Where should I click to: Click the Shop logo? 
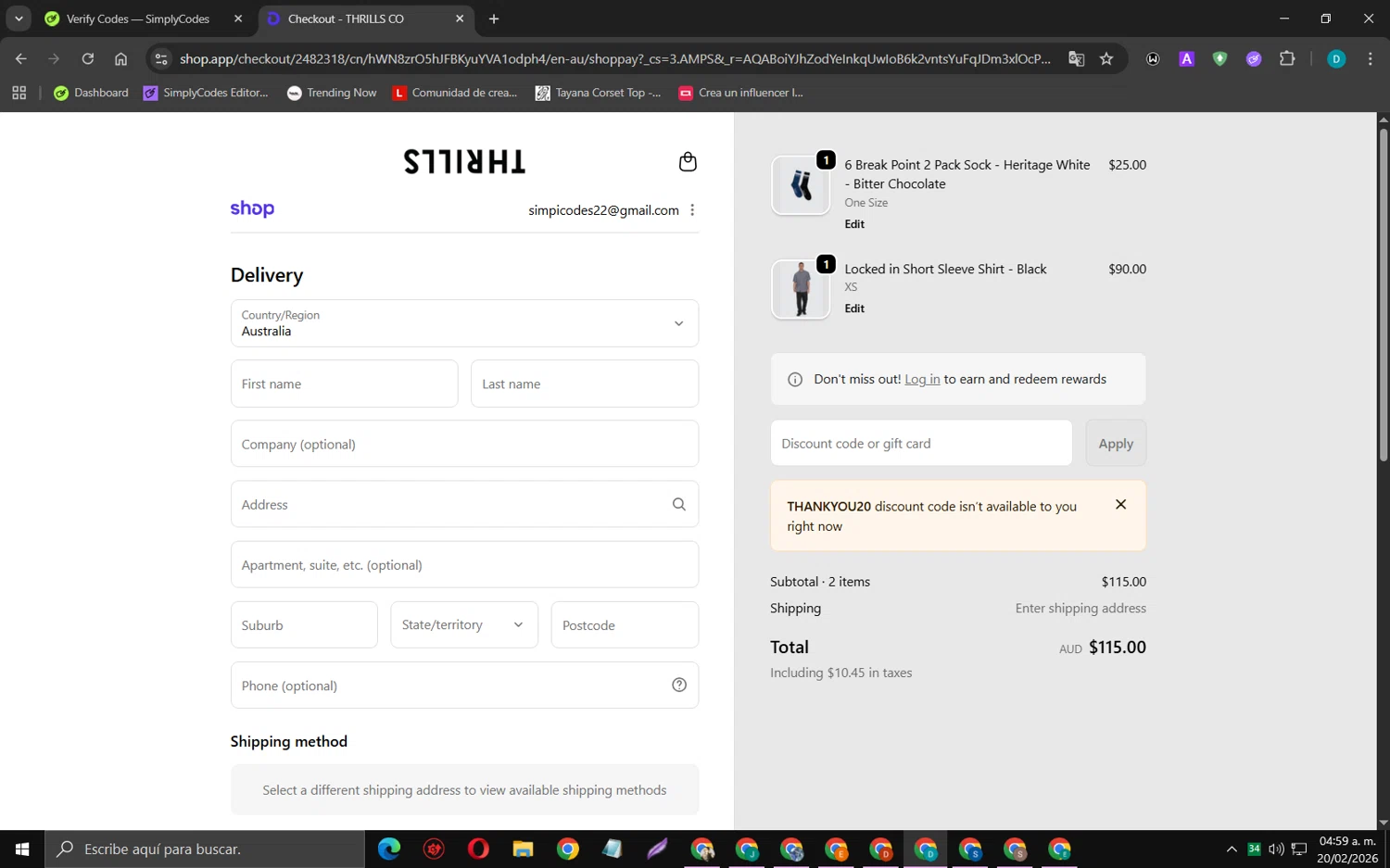(x=252, y=209)
